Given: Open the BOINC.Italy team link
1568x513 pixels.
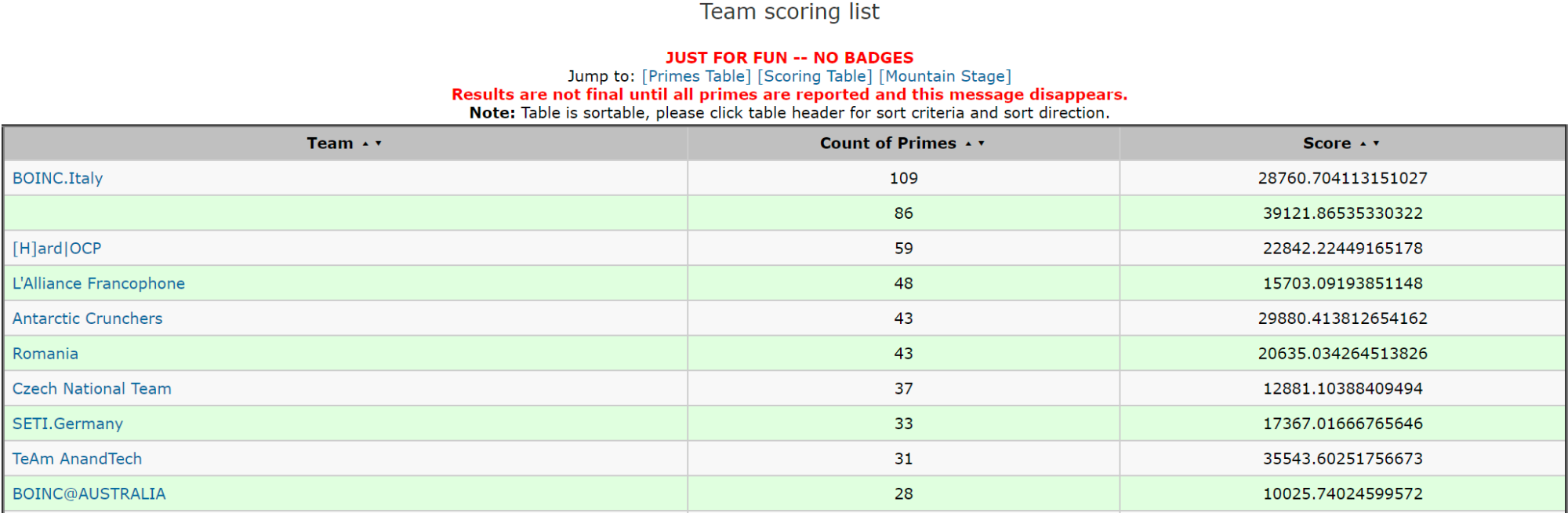Looking at the screenshot, I should [x=57, y=178].
